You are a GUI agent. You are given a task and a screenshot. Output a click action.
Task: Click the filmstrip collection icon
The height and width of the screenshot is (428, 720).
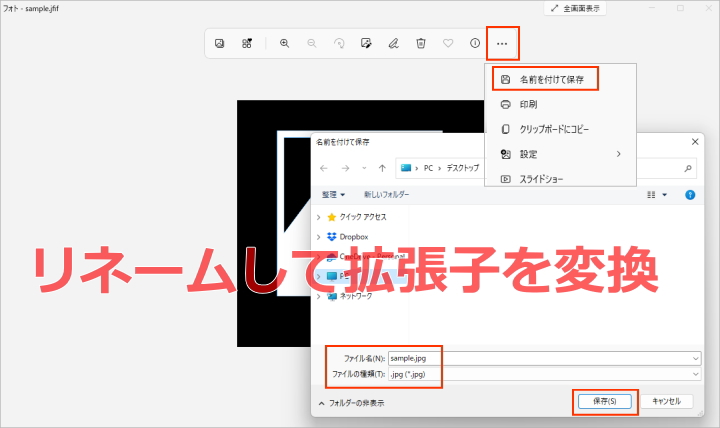[x=247, y=44]
